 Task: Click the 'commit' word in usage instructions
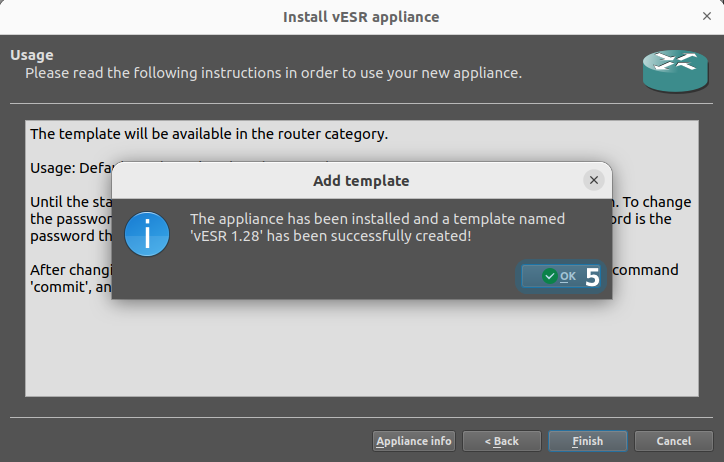point(58,287)
